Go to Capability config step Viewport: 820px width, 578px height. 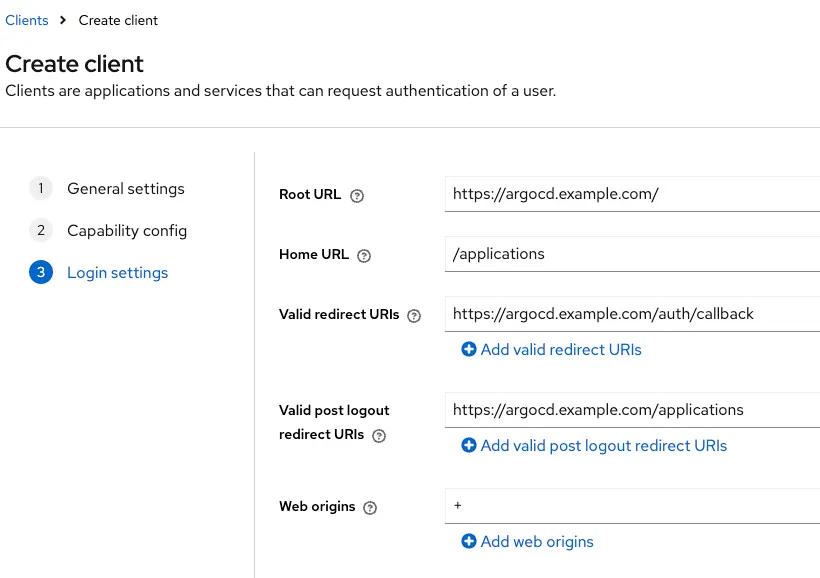click(x=126, y=231)
